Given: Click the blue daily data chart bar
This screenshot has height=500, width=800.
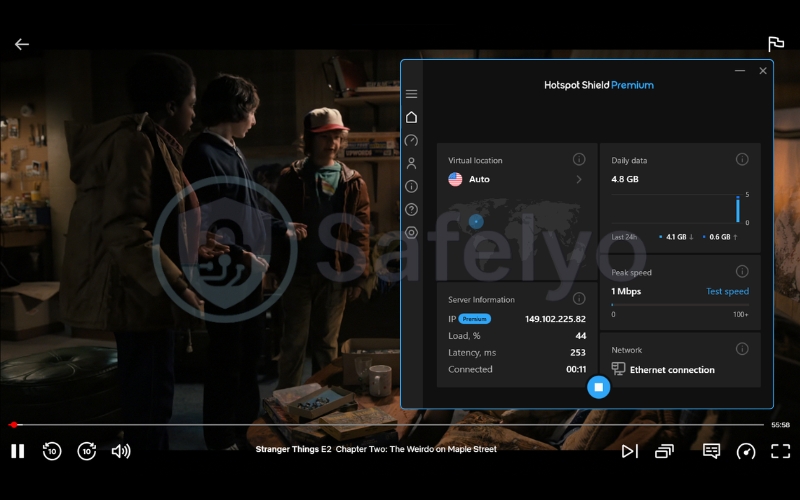Looking at the screenshot, I should (x=737, y=209).
